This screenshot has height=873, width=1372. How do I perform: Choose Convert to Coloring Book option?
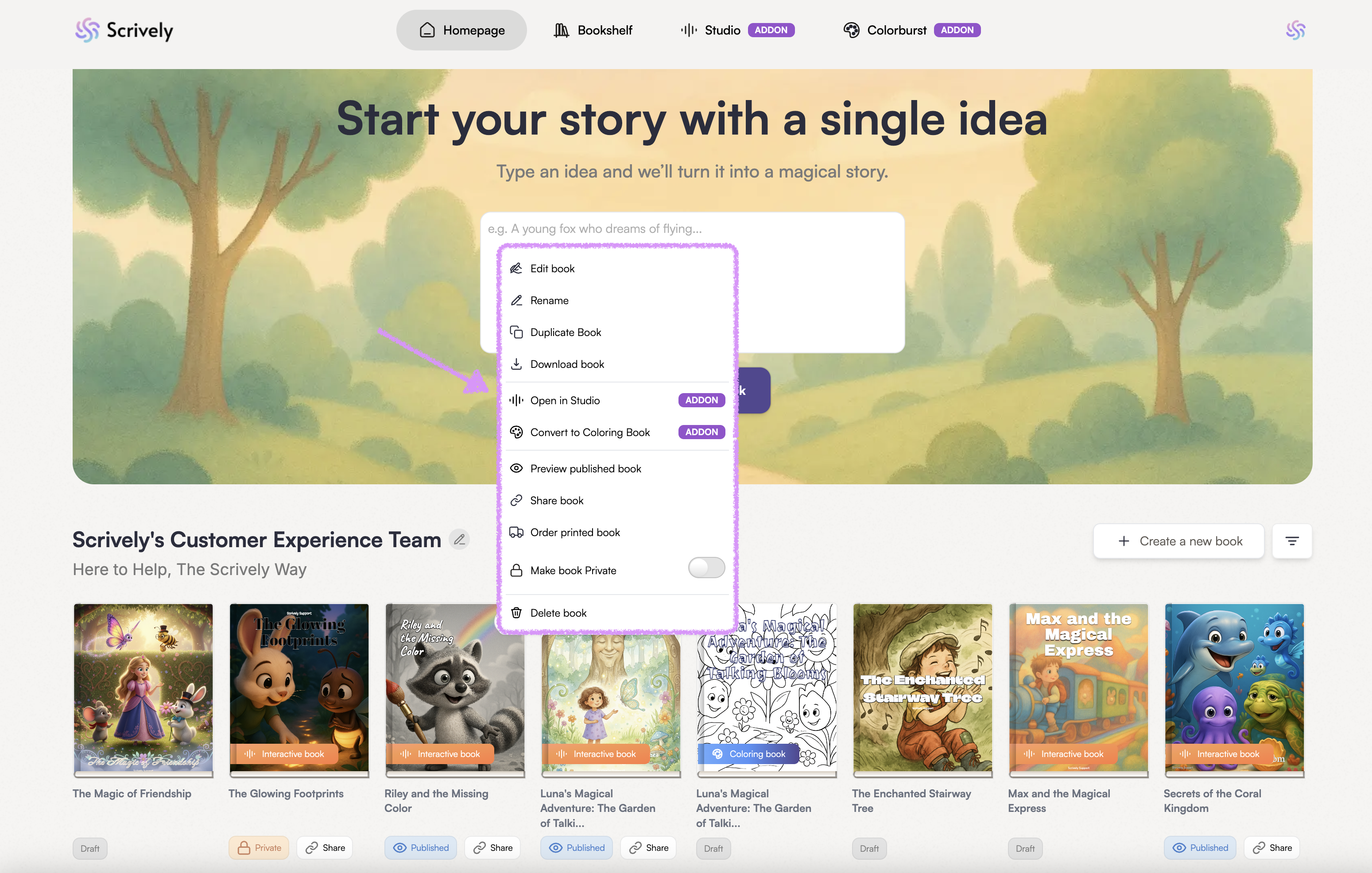coord(590,432)
